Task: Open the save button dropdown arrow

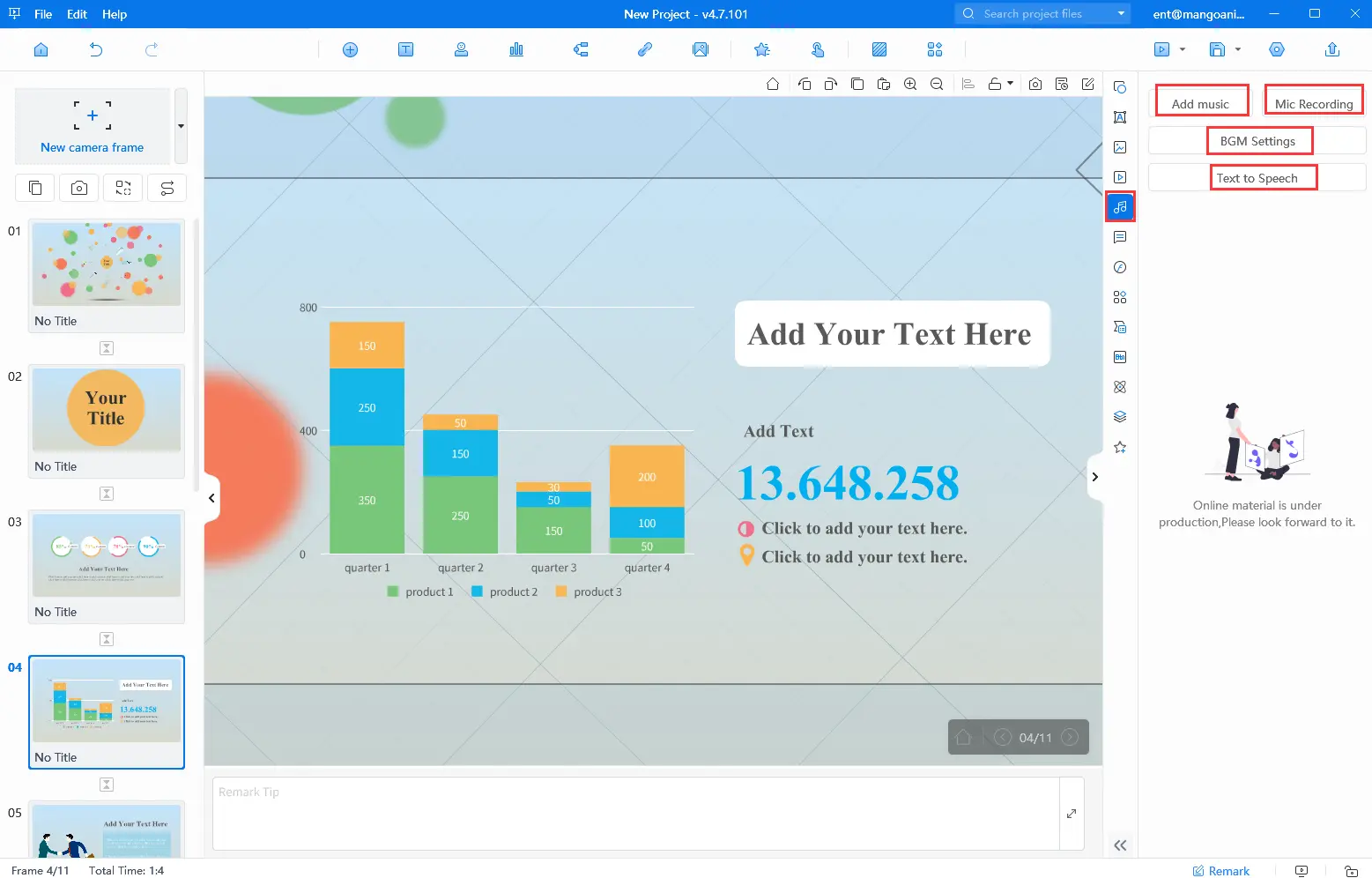Action: click(x=1238, y=50)
